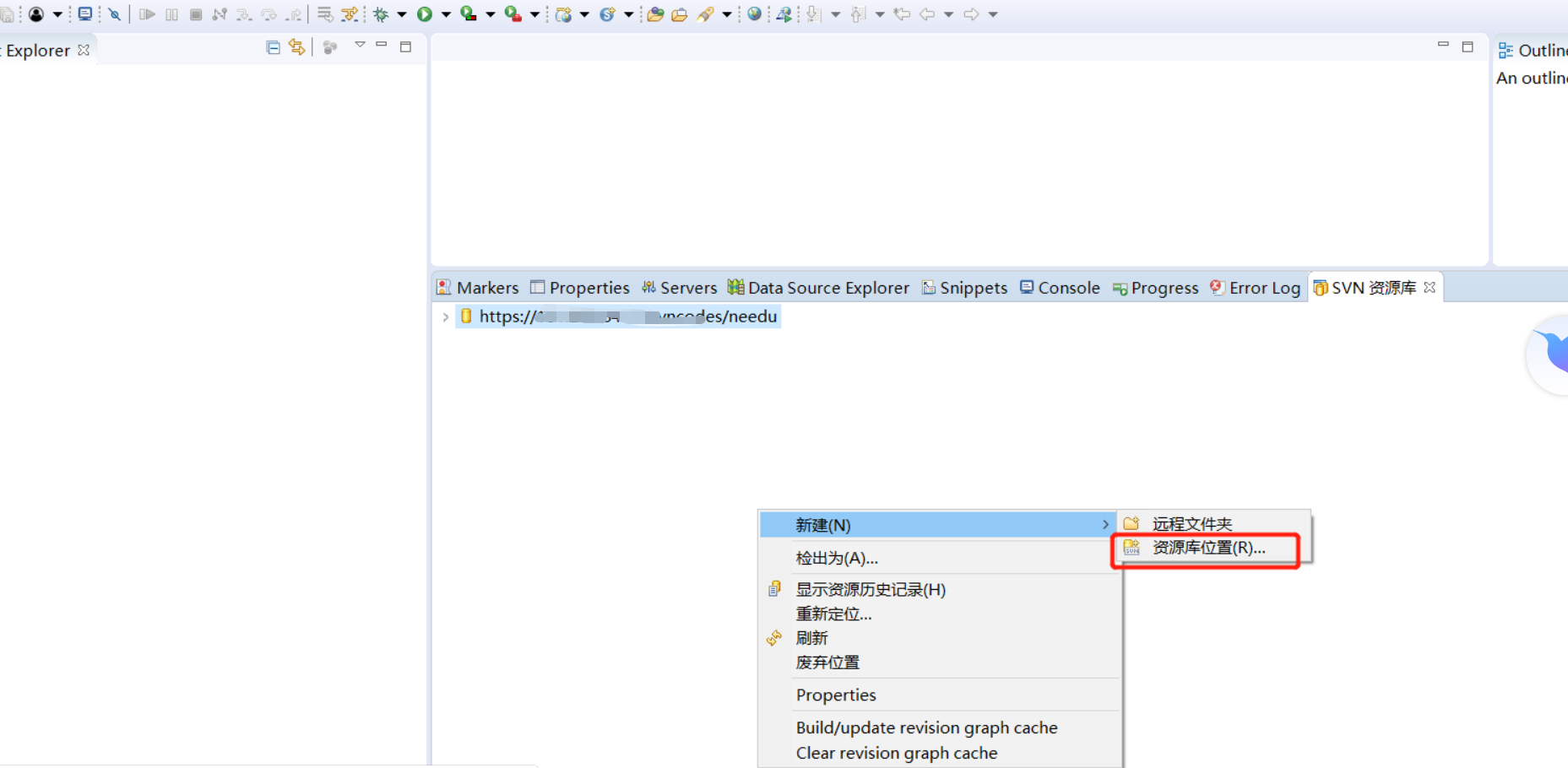Open the Import folder icon on the toolbar
The image size is (1568, 768).
(655, 14)
